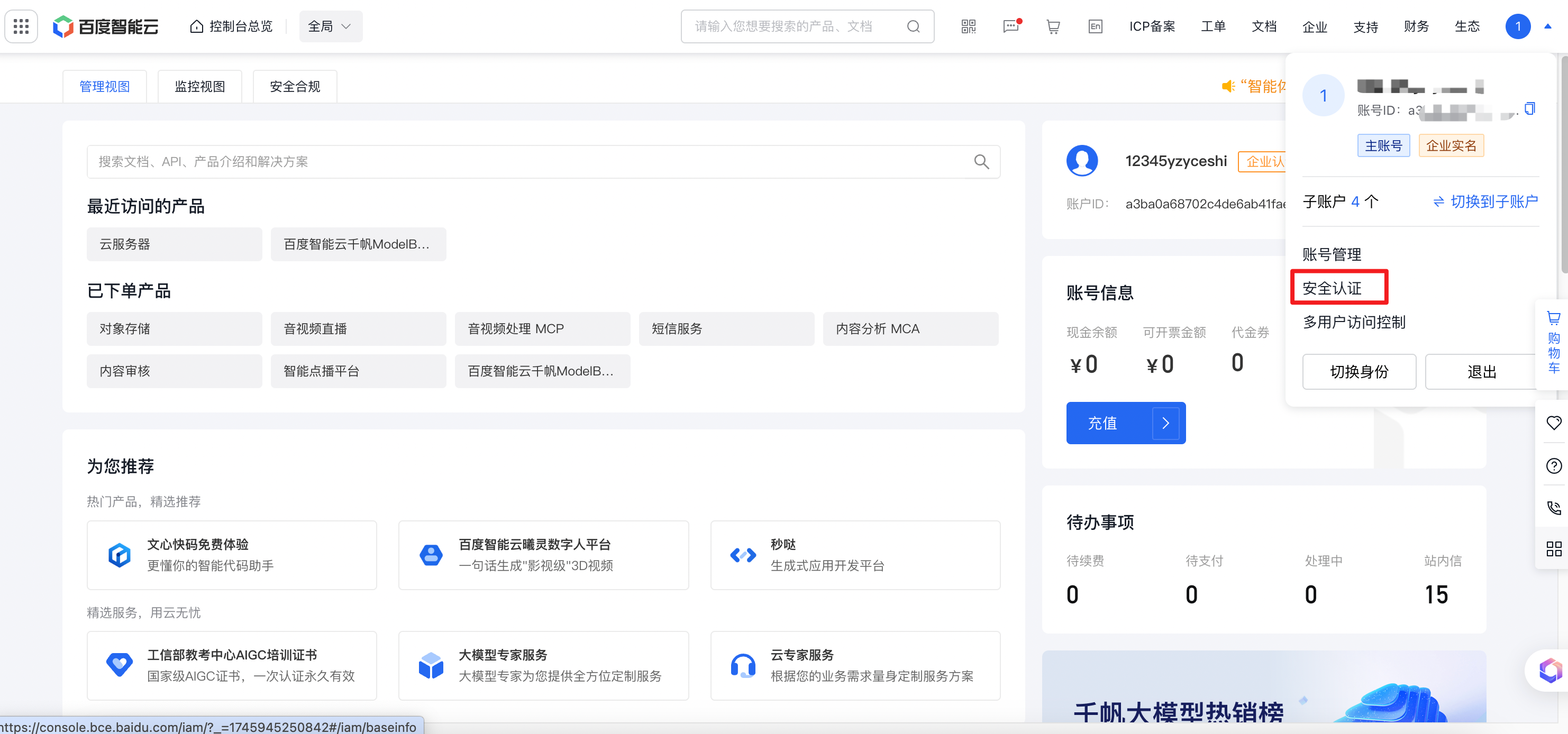
Task: Switch to 监控视图 tab
Action: [x=199, y=86]
